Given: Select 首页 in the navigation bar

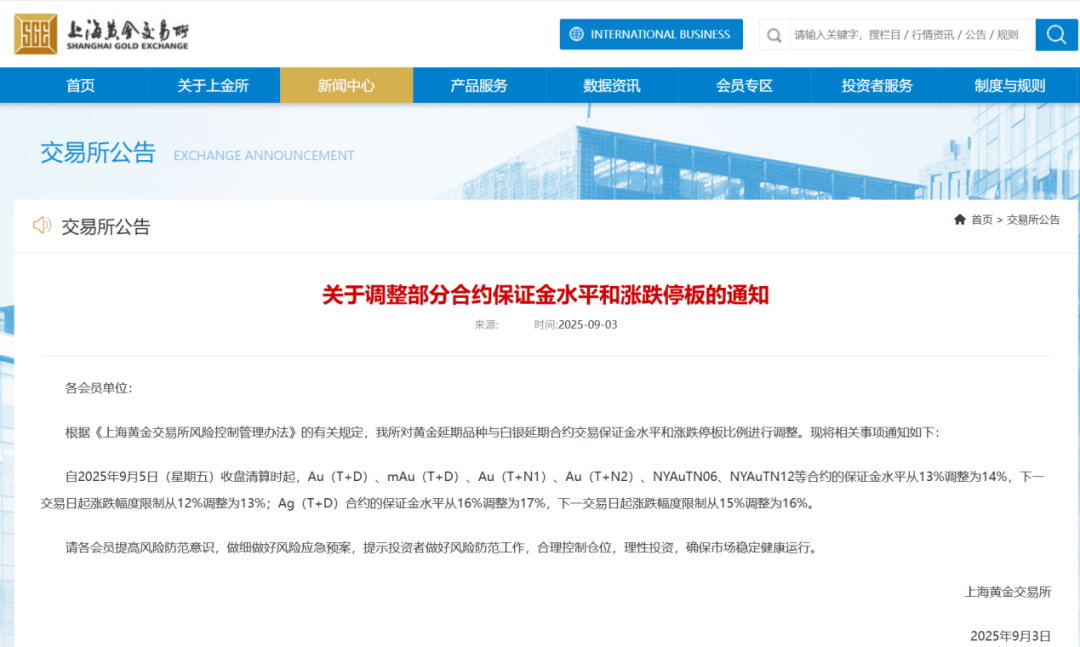Looking at the screenshot, I should tap(80, 85).
